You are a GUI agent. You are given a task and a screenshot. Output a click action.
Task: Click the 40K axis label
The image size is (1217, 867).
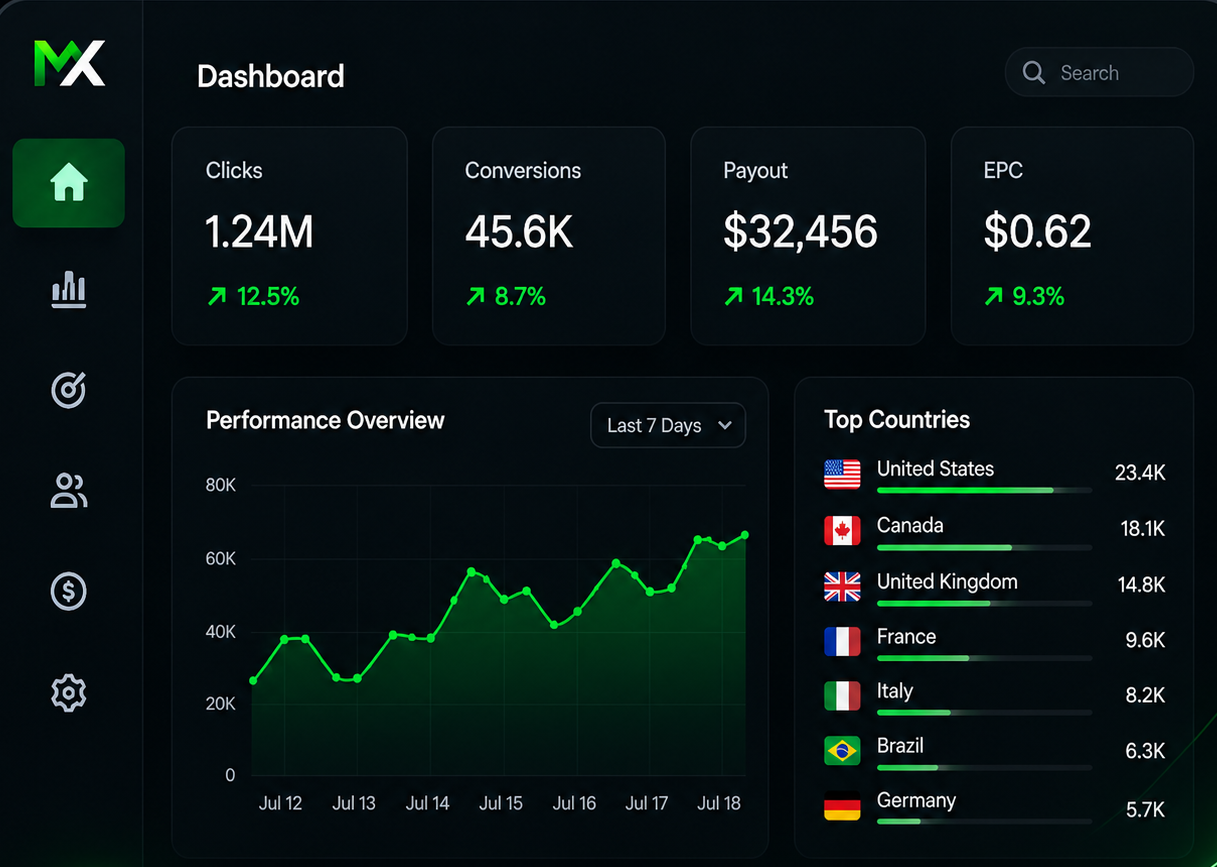220,632
